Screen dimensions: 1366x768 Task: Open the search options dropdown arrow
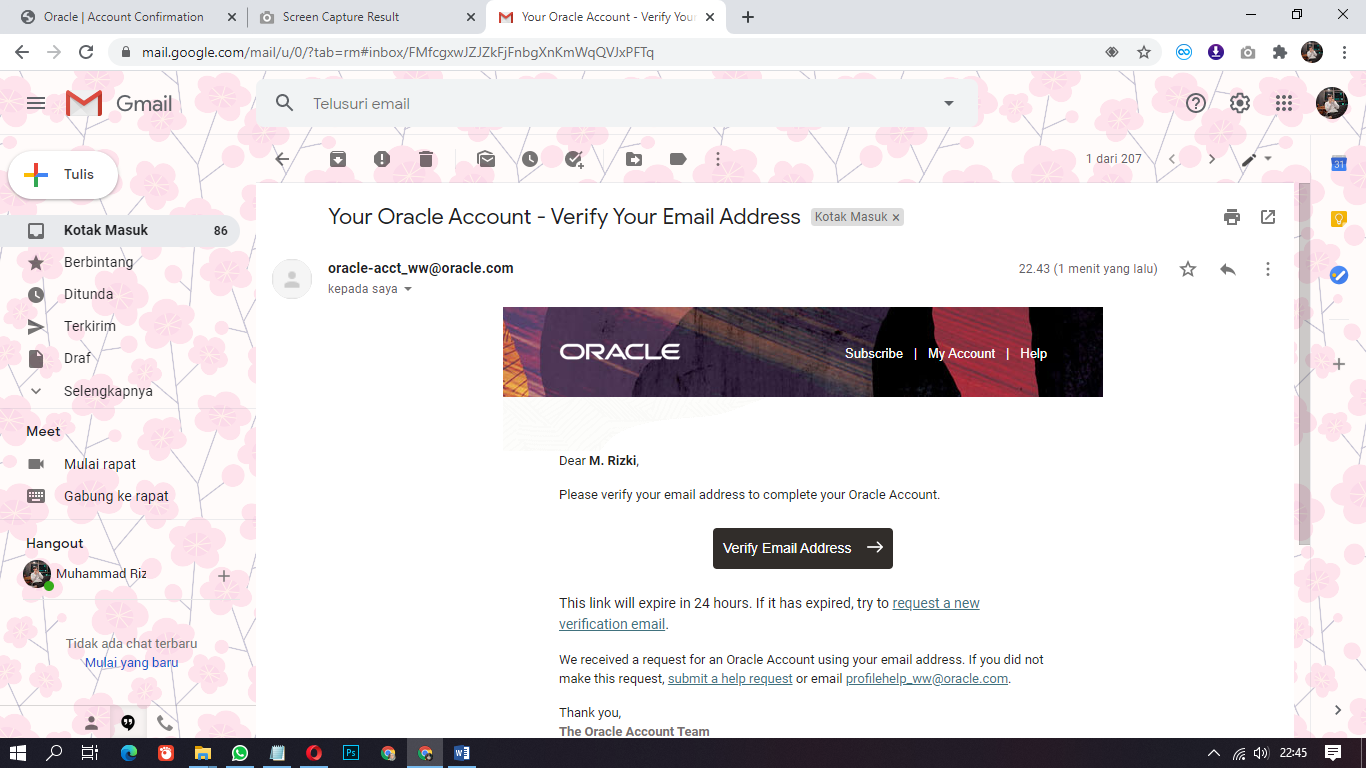coord(949,103)
